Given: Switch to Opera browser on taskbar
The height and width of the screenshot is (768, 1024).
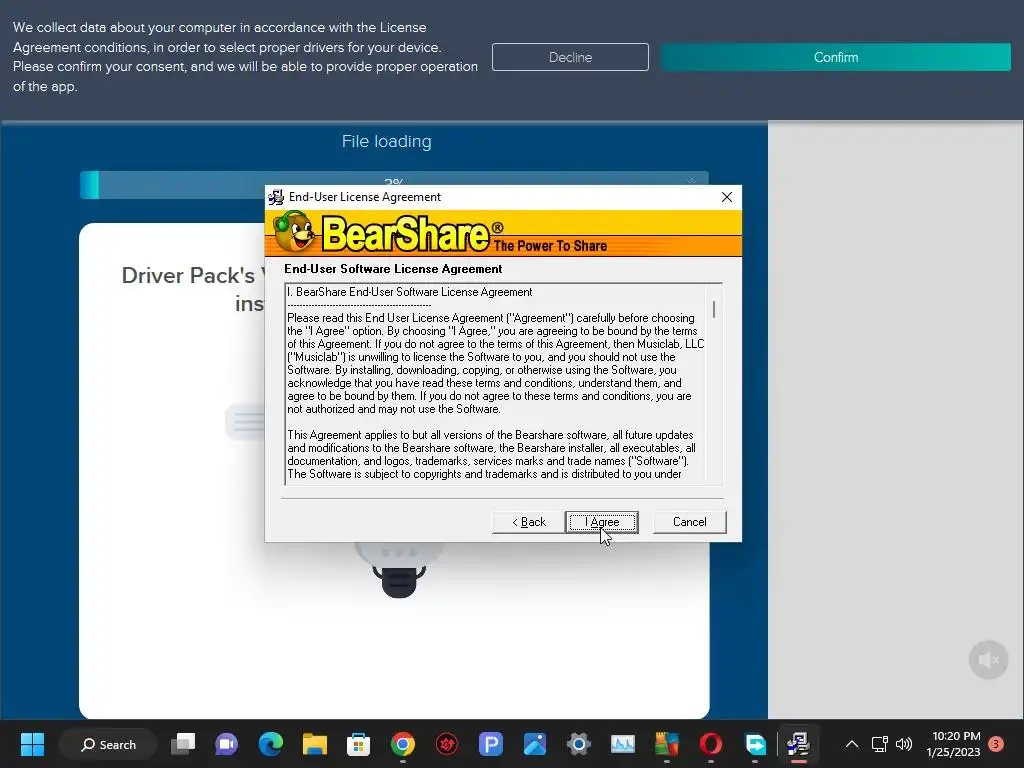Looking at the screenshot, I should coord(711,744).
